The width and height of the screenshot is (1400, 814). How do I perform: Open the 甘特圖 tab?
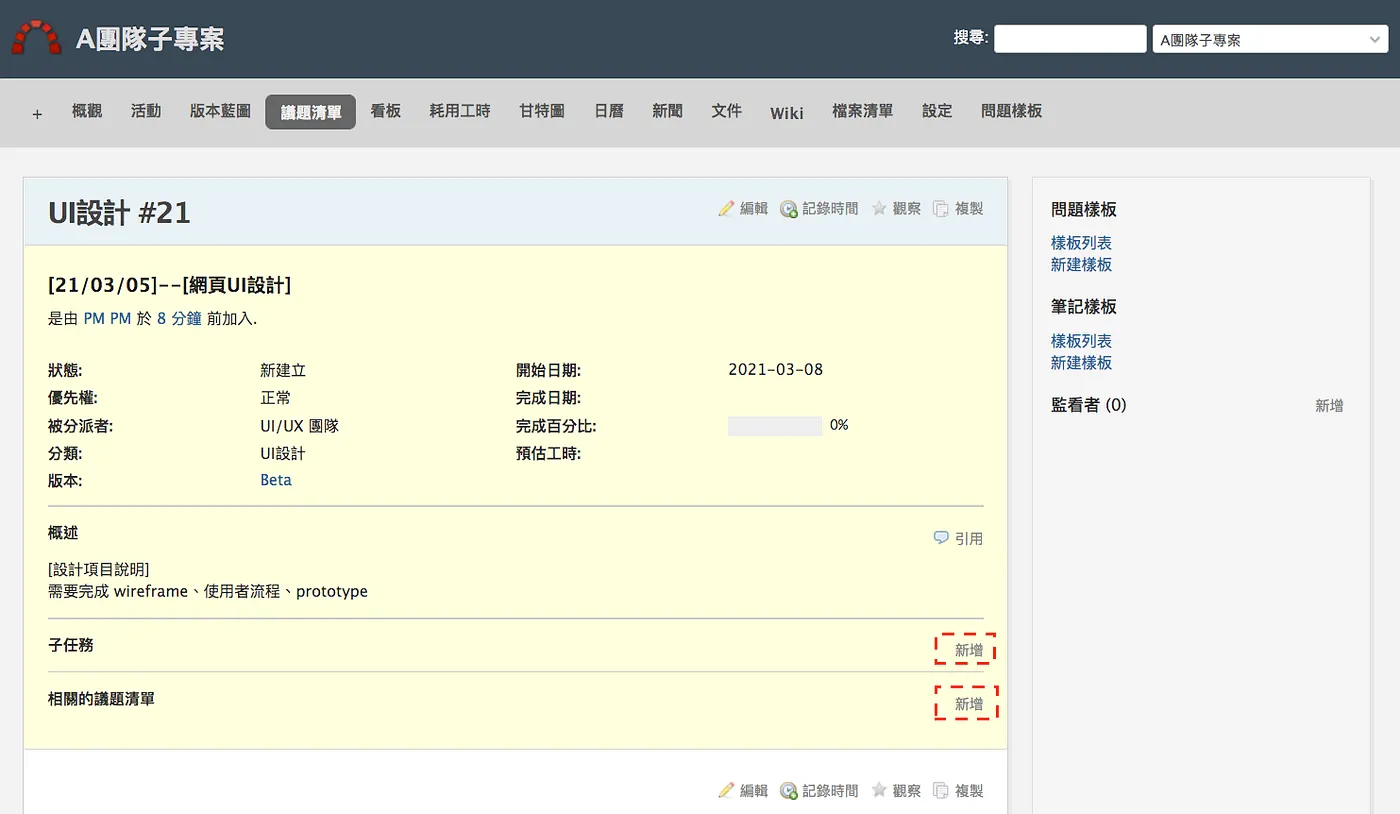coord(542,111)
